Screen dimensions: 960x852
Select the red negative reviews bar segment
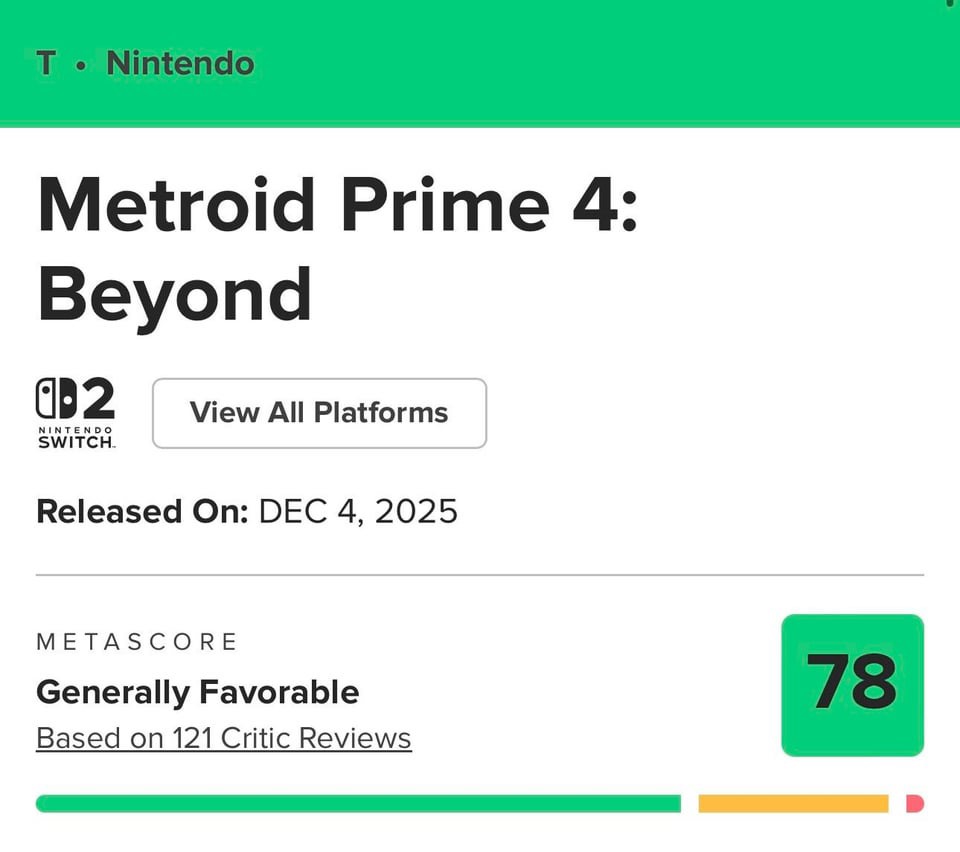[914, 803]
